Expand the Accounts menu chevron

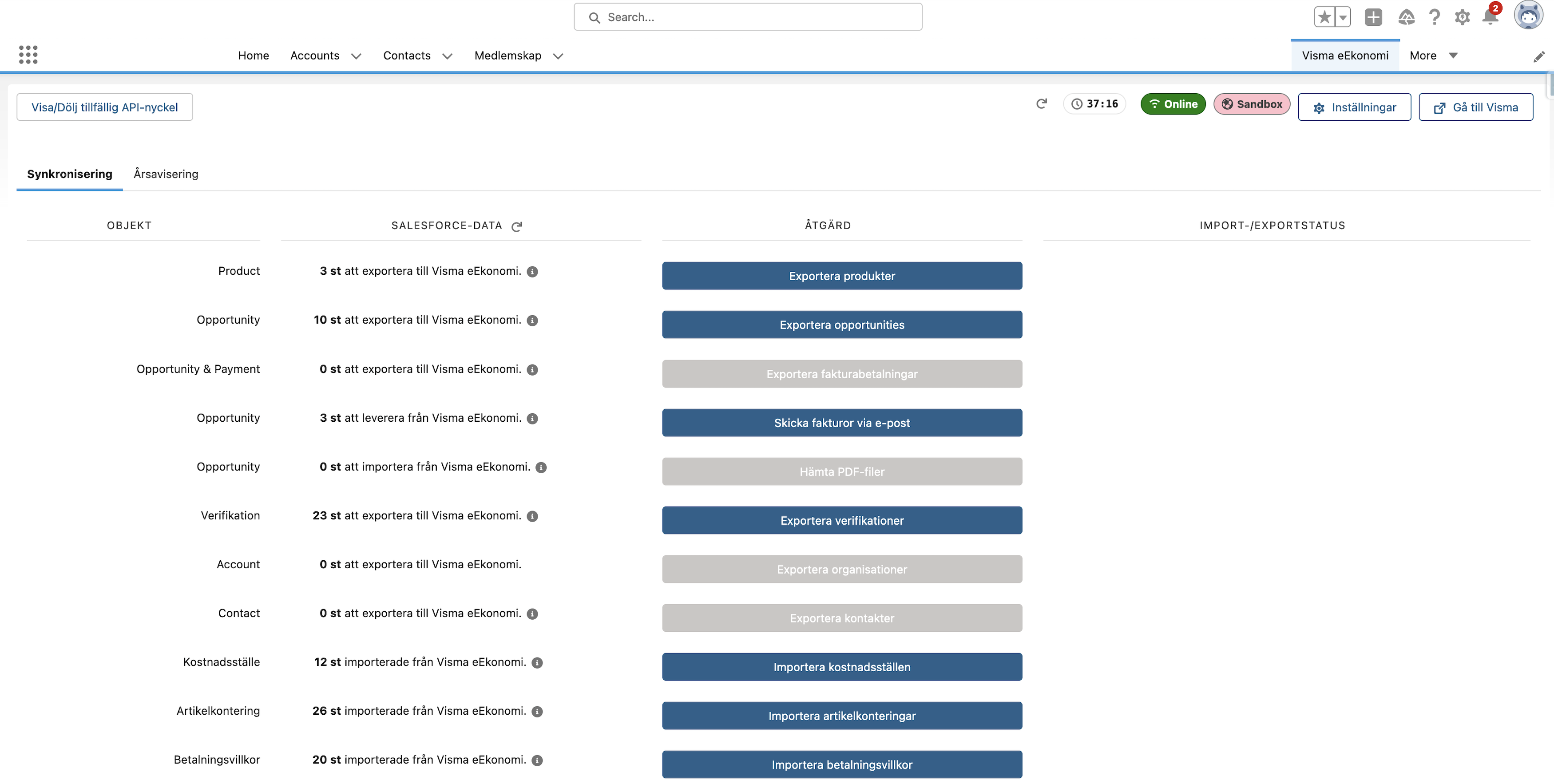click(356, 56)
